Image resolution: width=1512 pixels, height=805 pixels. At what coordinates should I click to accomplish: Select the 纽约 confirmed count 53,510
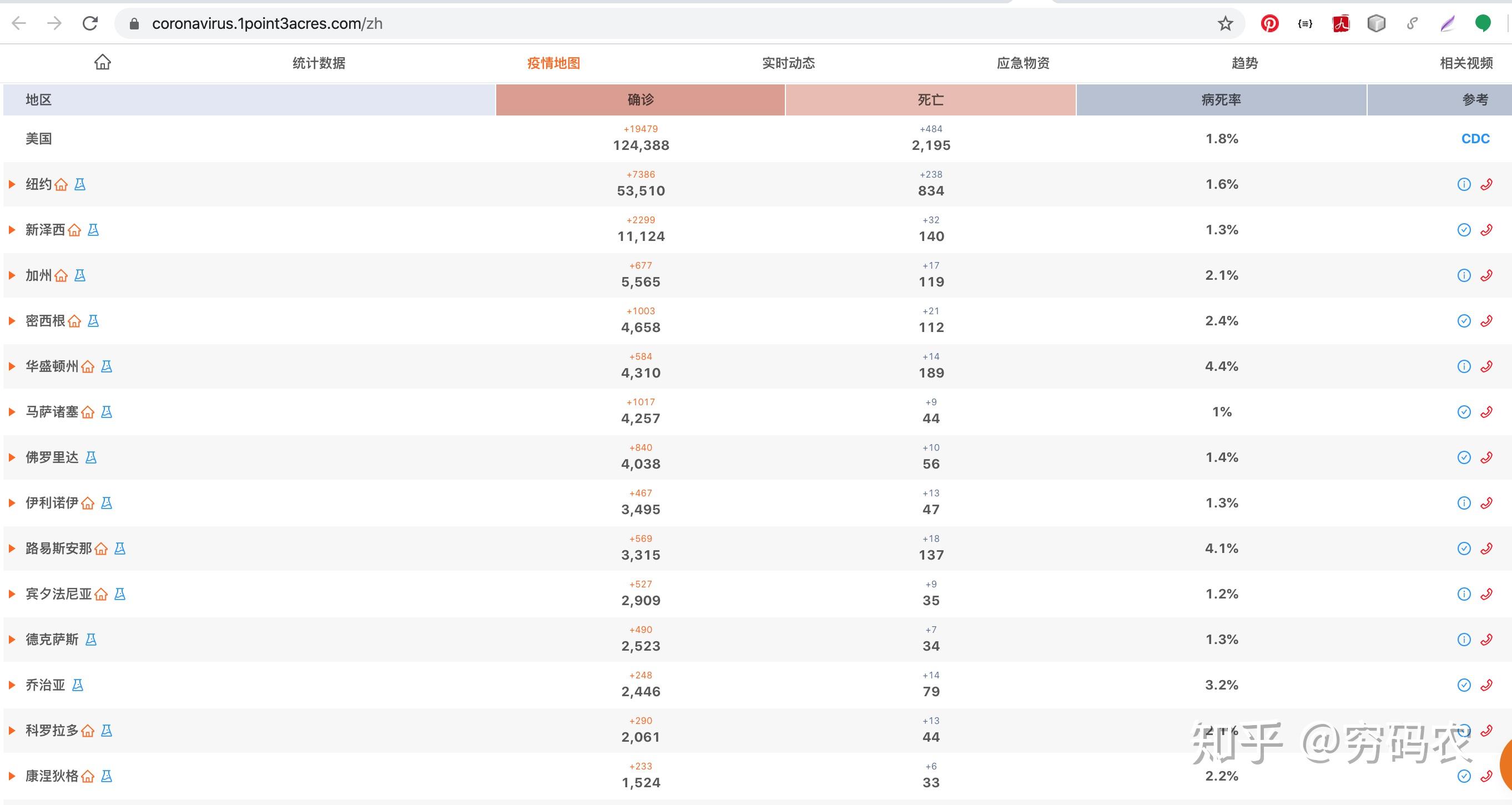tap(641, 191)
